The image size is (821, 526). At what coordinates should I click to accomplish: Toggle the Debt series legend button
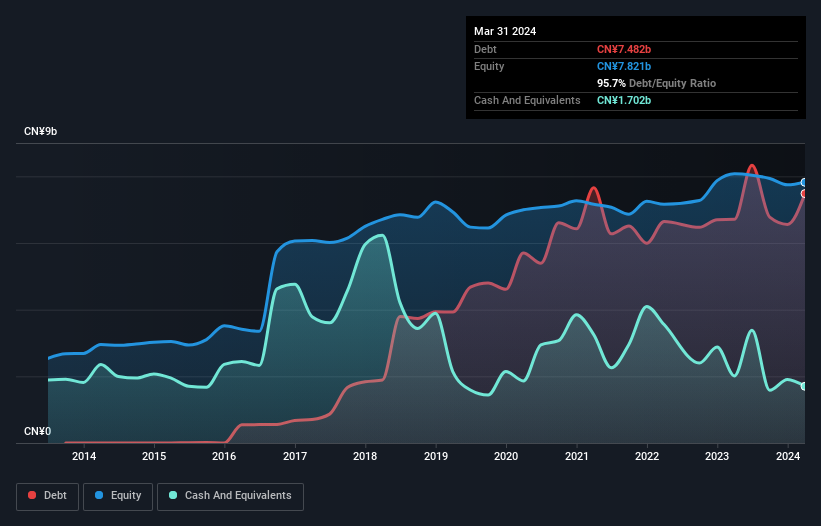(48, 496)
